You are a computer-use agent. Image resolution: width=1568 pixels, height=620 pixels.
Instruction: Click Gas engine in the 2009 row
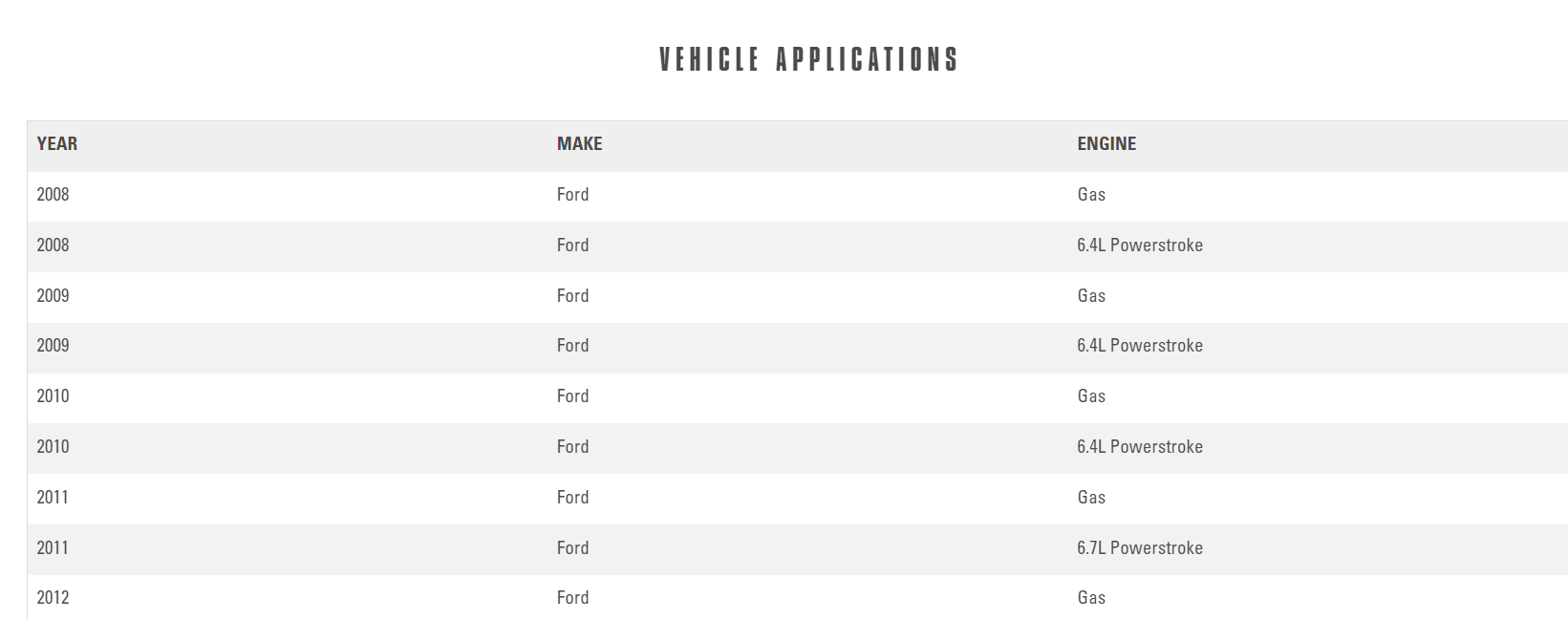click(x=1091, y=296)
